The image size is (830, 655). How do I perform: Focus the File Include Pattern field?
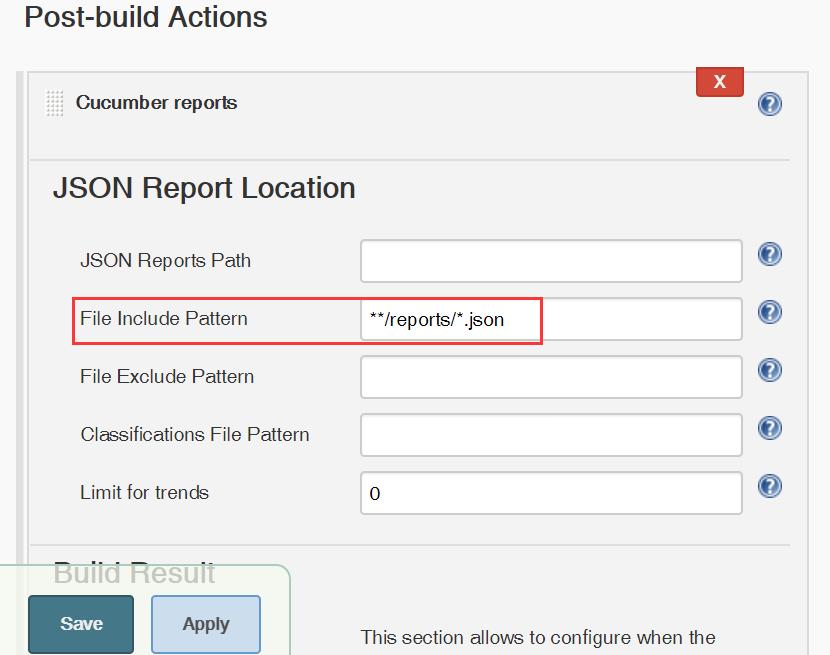(551, 319)
